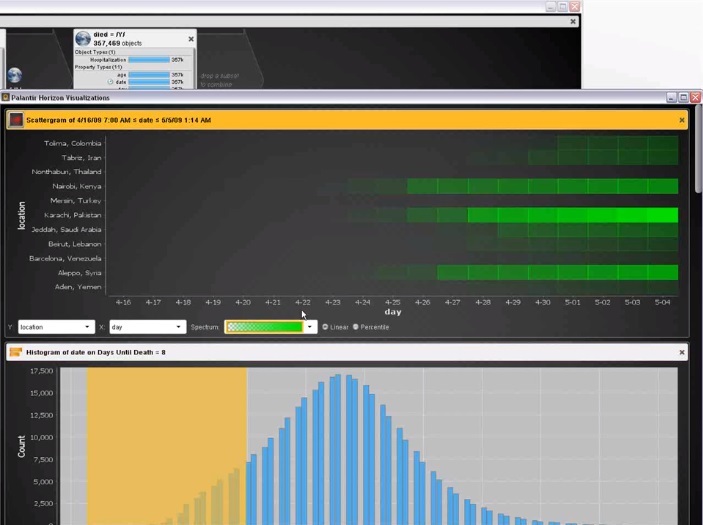This screenshot has height=525, width=703.
Task: Click the Nairobi, Kenya row label
Action: pos(77,186)
